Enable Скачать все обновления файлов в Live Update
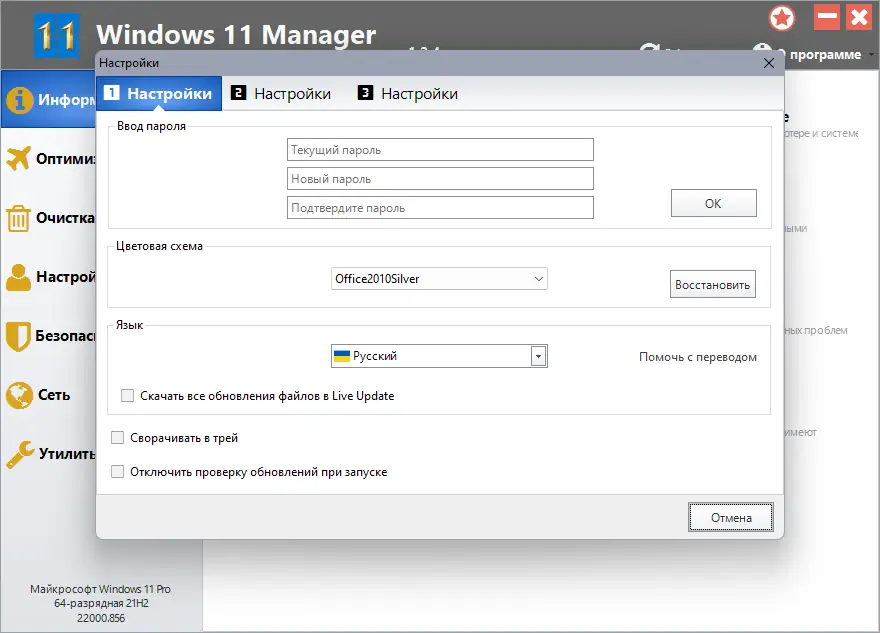The image size is (880, 633). point(127,396)
